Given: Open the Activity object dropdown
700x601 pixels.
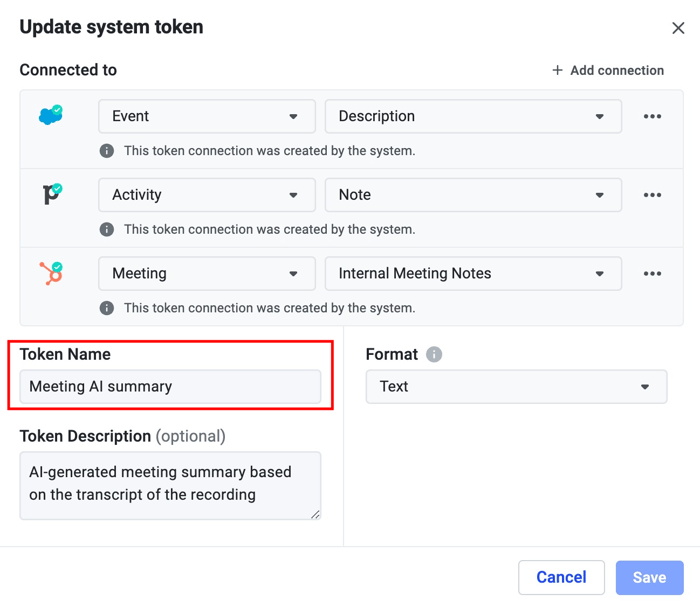Looking at the screenshot, I should 206,195.
